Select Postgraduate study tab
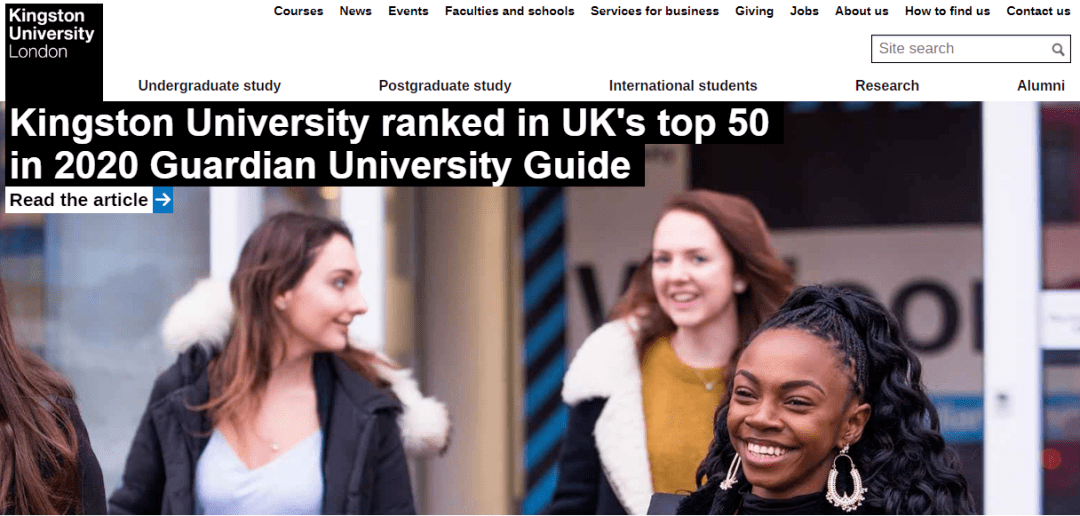This screenshot has width=1080, height=516. [445, 85]
